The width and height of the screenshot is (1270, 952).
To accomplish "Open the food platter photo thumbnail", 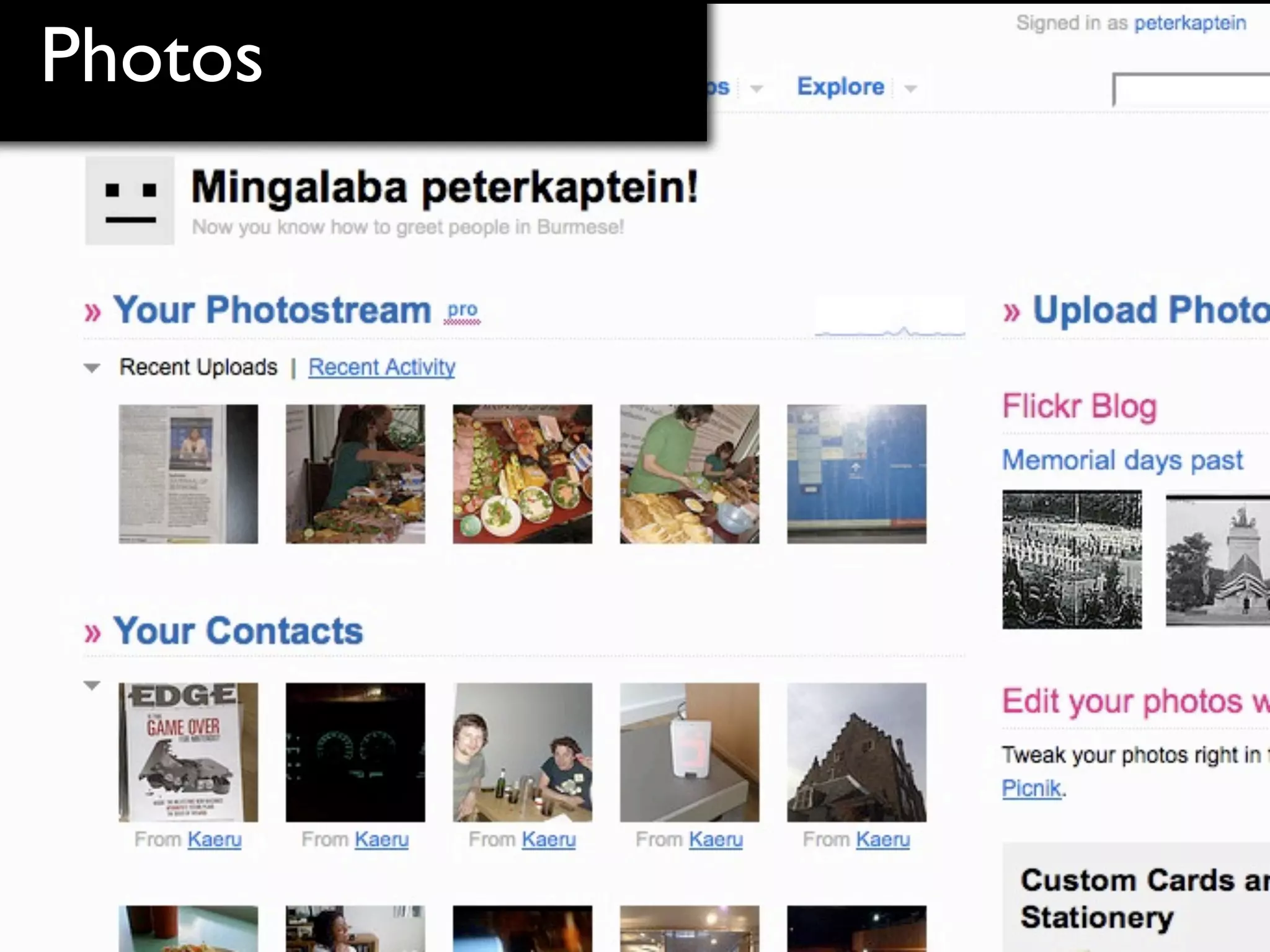I will tap(522, 474).
